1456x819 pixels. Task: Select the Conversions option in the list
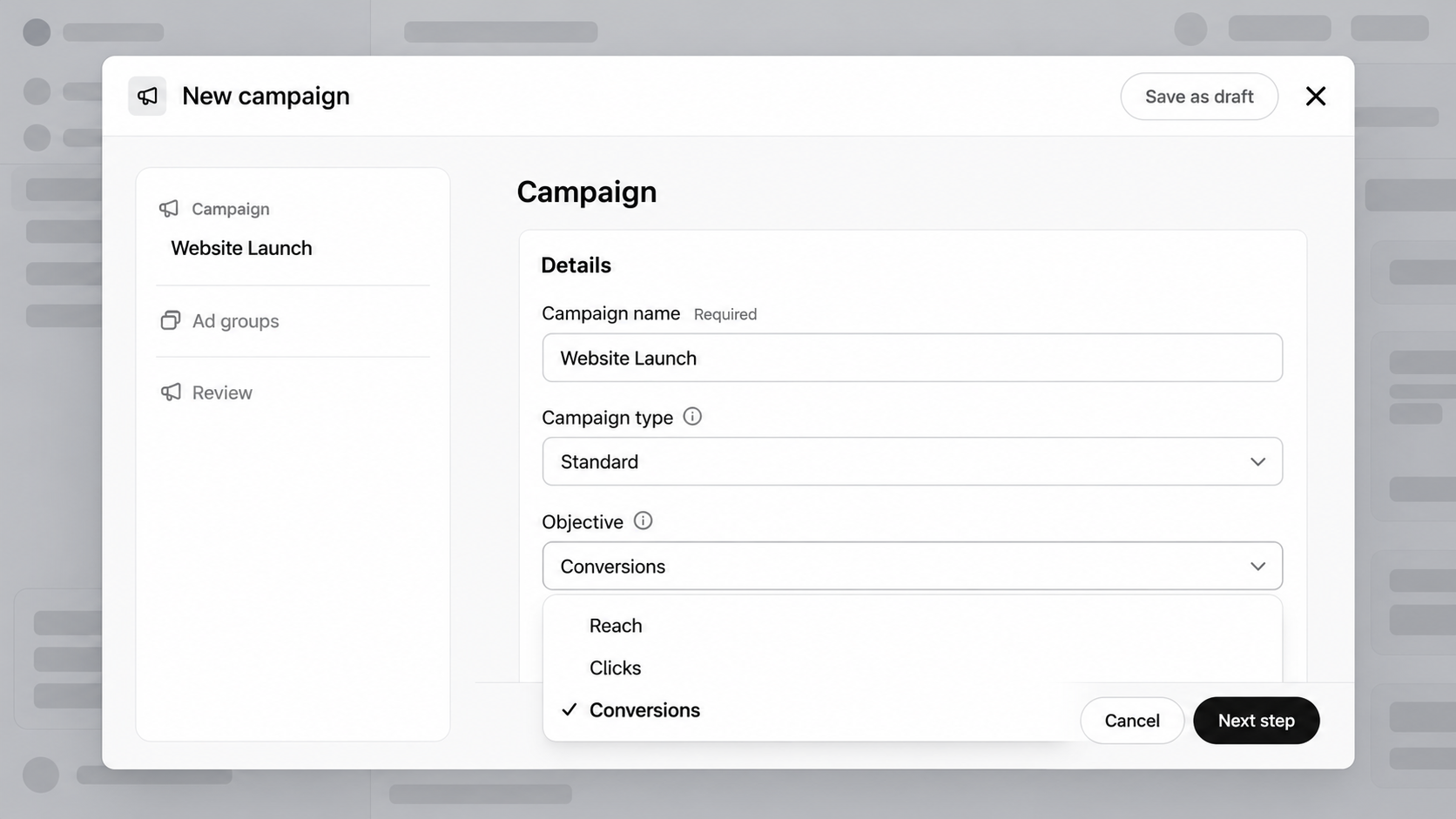coord(644,710)
